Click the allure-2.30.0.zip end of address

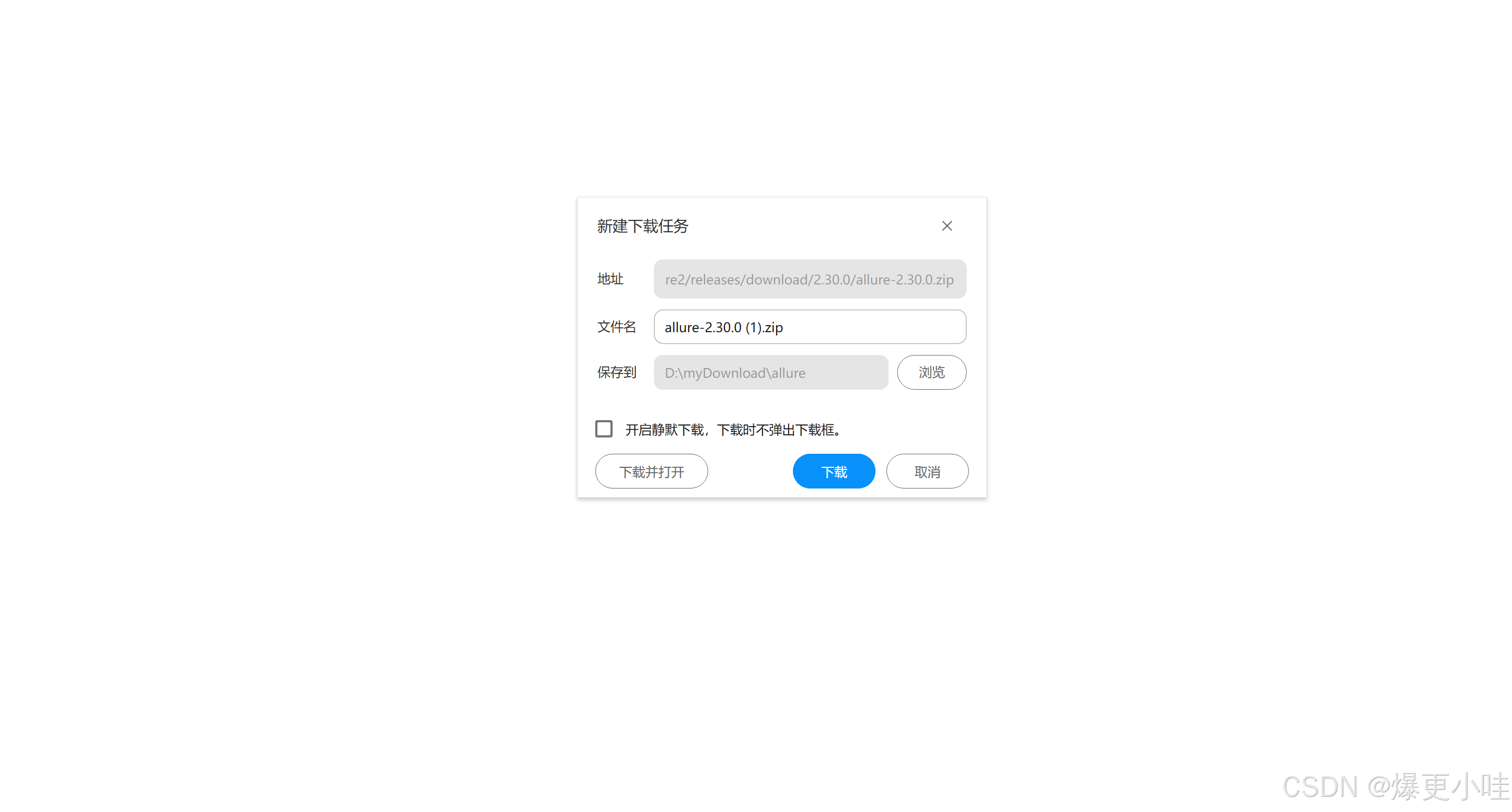click(x=904, y=280)
